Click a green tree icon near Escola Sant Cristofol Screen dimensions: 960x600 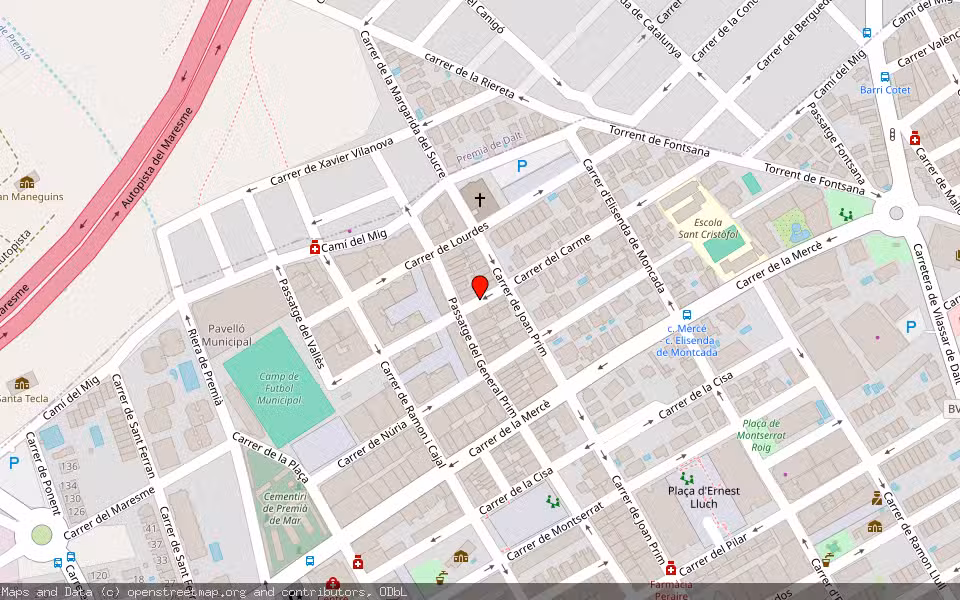click(x=844, y=215)
